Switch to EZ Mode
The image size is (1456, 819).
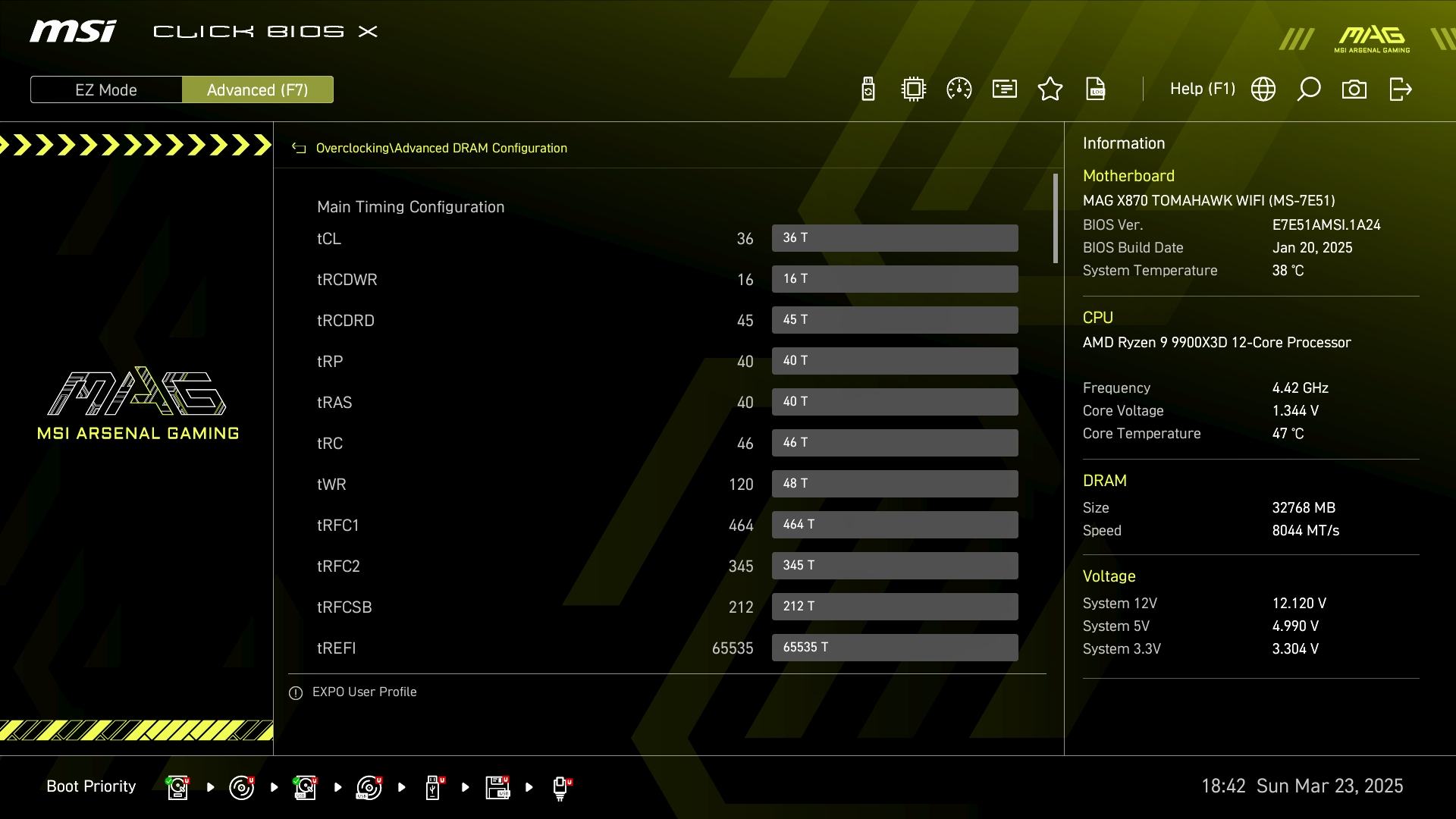pos(106,89)
